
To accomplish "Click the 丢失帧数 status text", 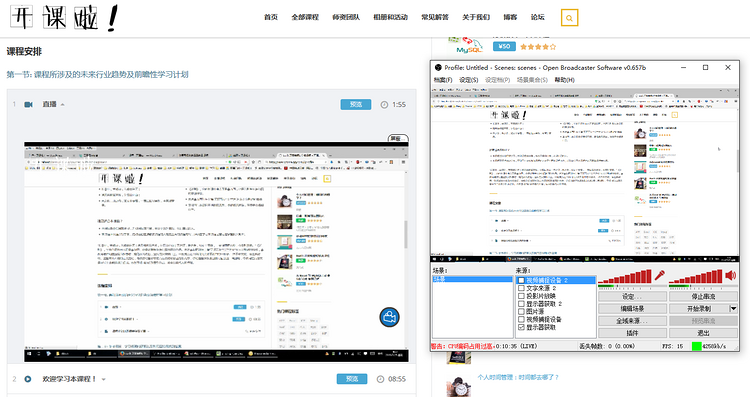I will point(607,346).
